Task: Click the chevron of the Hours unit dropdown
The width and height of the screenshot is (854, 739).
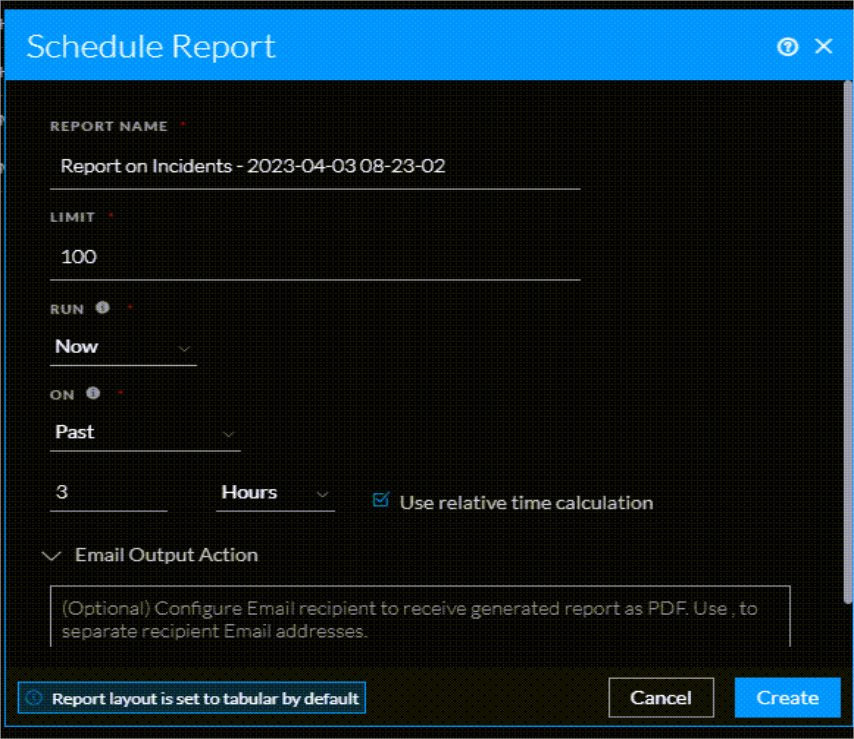Action: 322,494
